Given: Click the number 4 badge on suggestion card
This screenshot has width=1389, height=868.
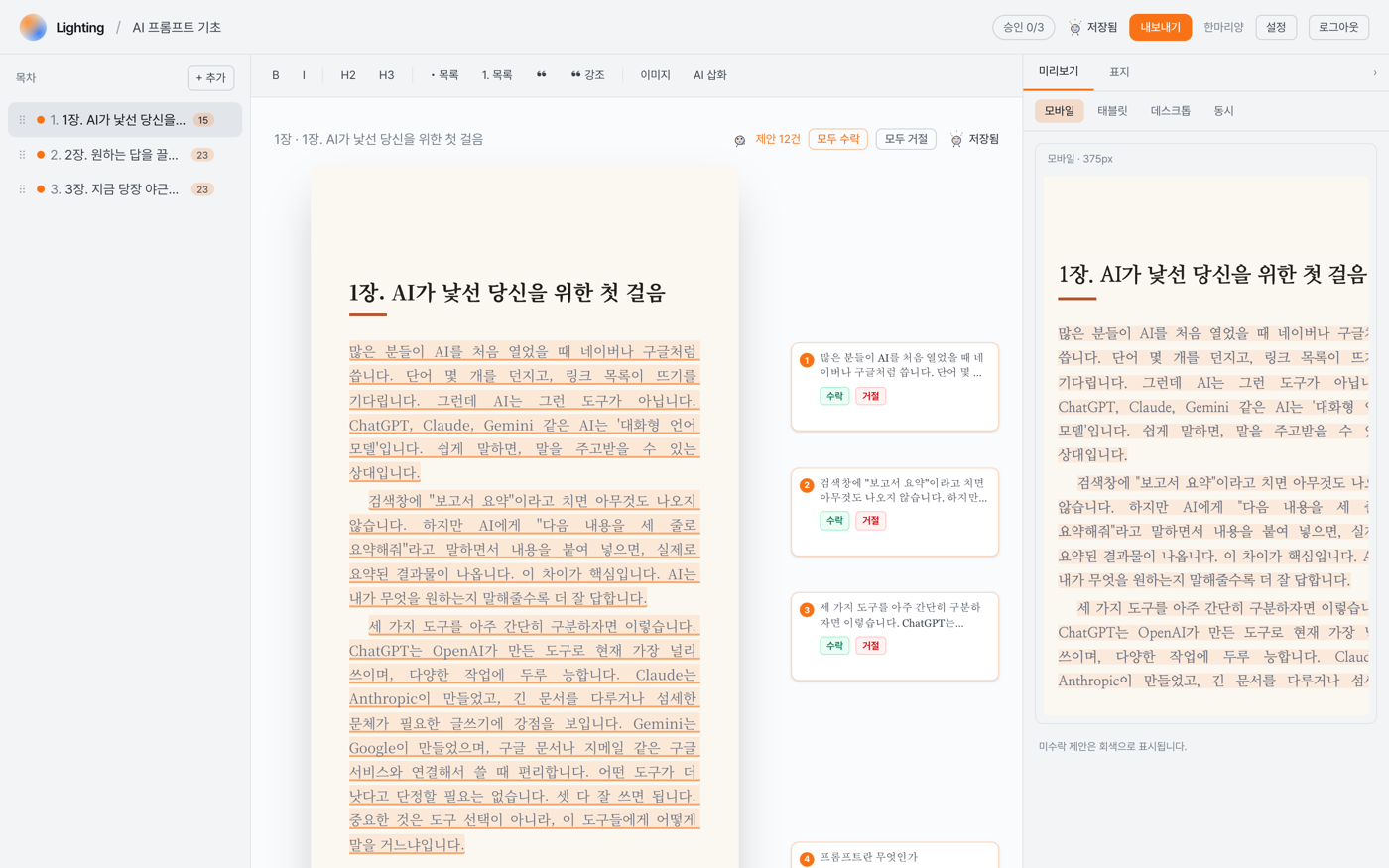Looking at the screenshot, I should point(807,859).
